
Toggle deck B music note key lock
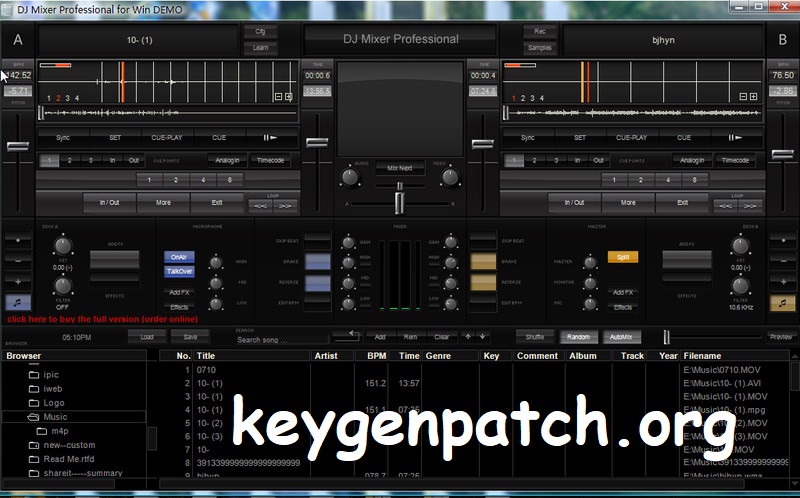click(x=782, y=303)
